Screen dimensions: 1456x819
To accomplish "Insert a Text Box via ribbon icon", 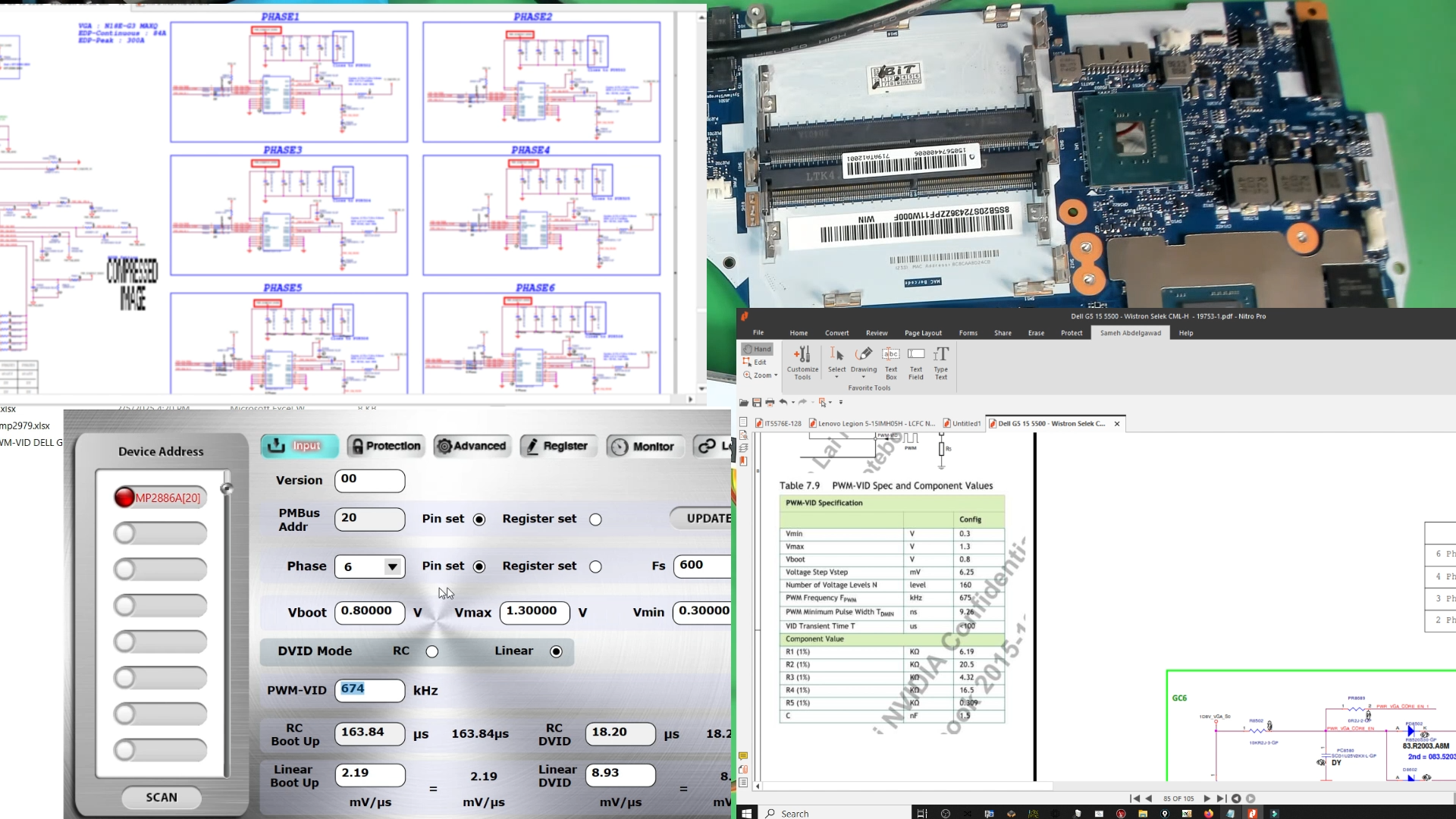I will pyautogui.click(x=891, y=363).
